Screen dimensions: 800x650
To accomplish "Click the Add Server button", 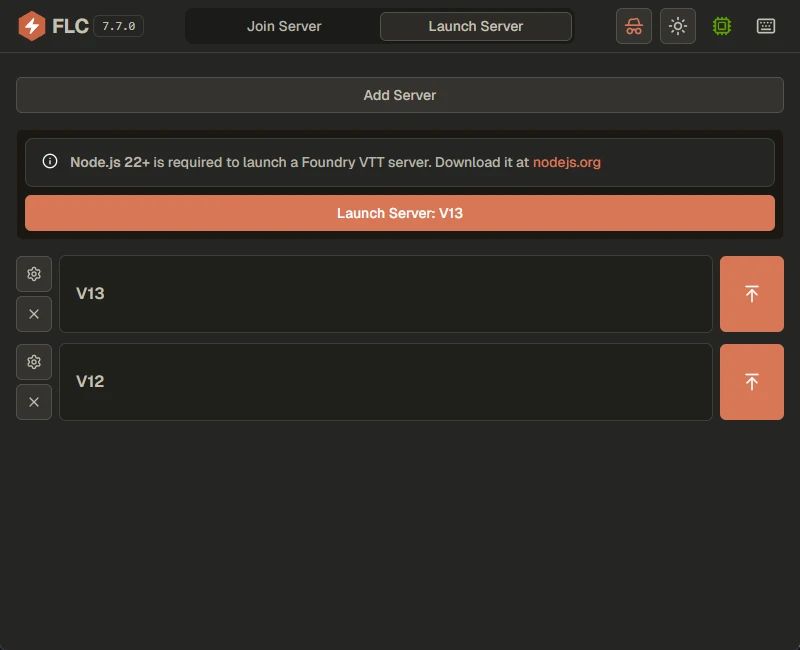I will coord(400,96).
